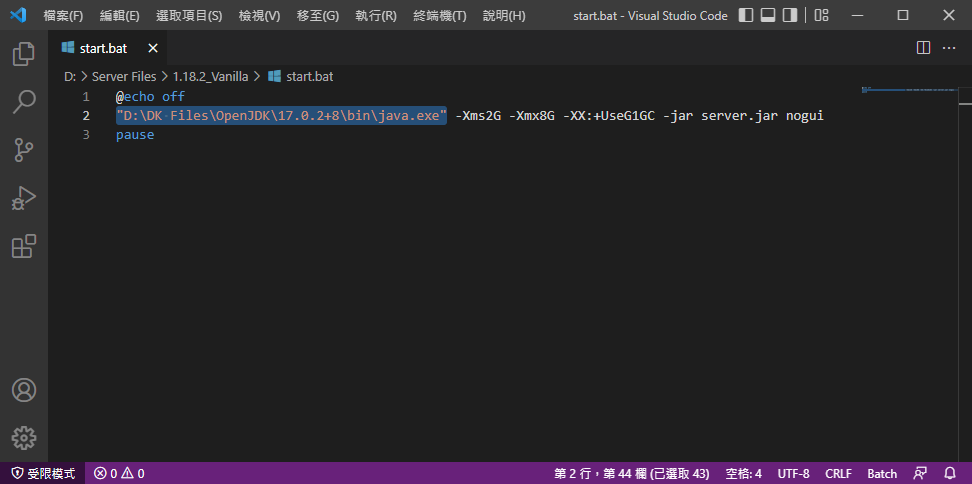Screen dimensions: 972x484
Task: Click the minimap code overview
Action: [909, 90]
